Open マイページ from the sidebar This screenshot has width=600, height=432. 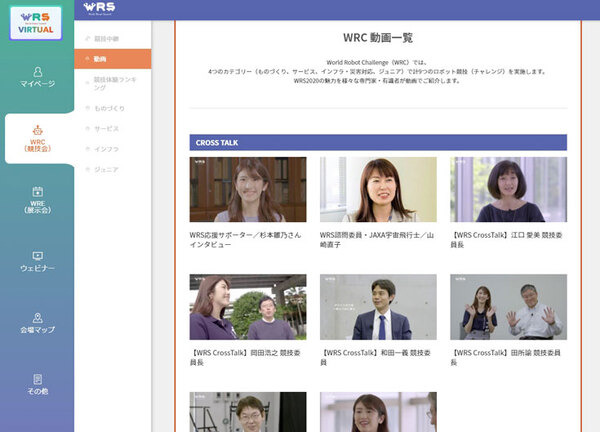click(37, 79)
